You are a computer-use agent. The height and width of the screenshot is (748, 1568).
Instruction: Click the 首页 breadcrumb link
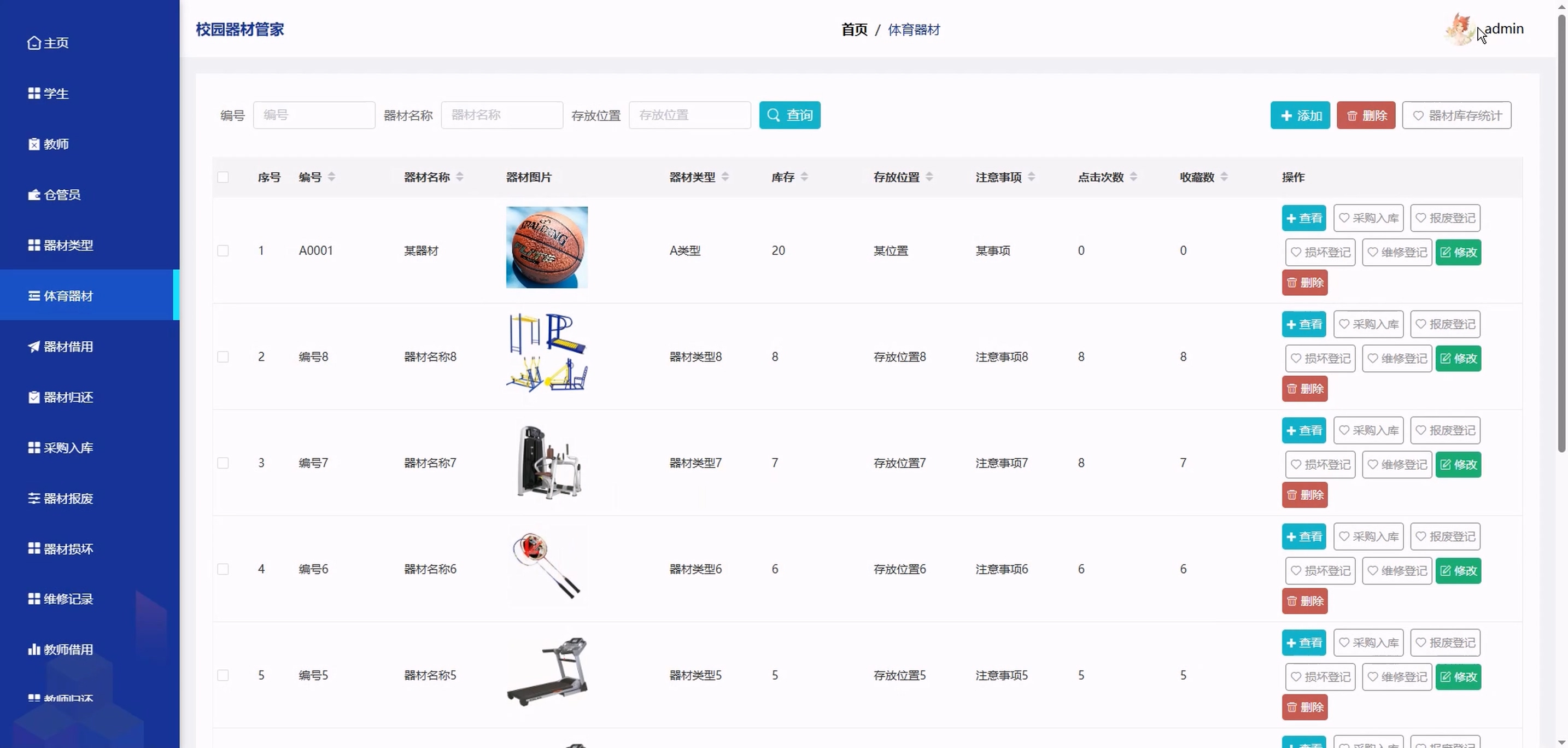pyautogui.click(x=854, y=30)
